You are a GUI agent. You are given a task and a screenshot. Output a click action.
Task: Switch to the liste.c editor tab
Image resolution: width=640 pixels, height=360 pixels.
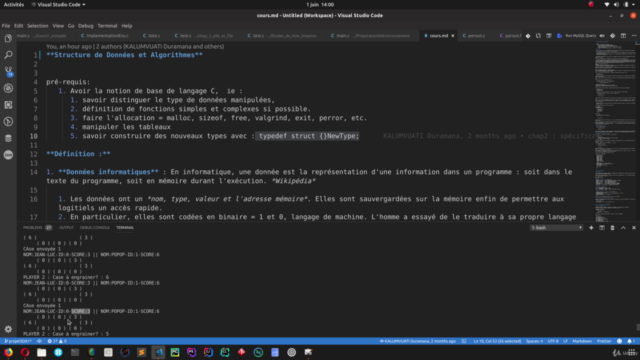[x=153, y=36]
